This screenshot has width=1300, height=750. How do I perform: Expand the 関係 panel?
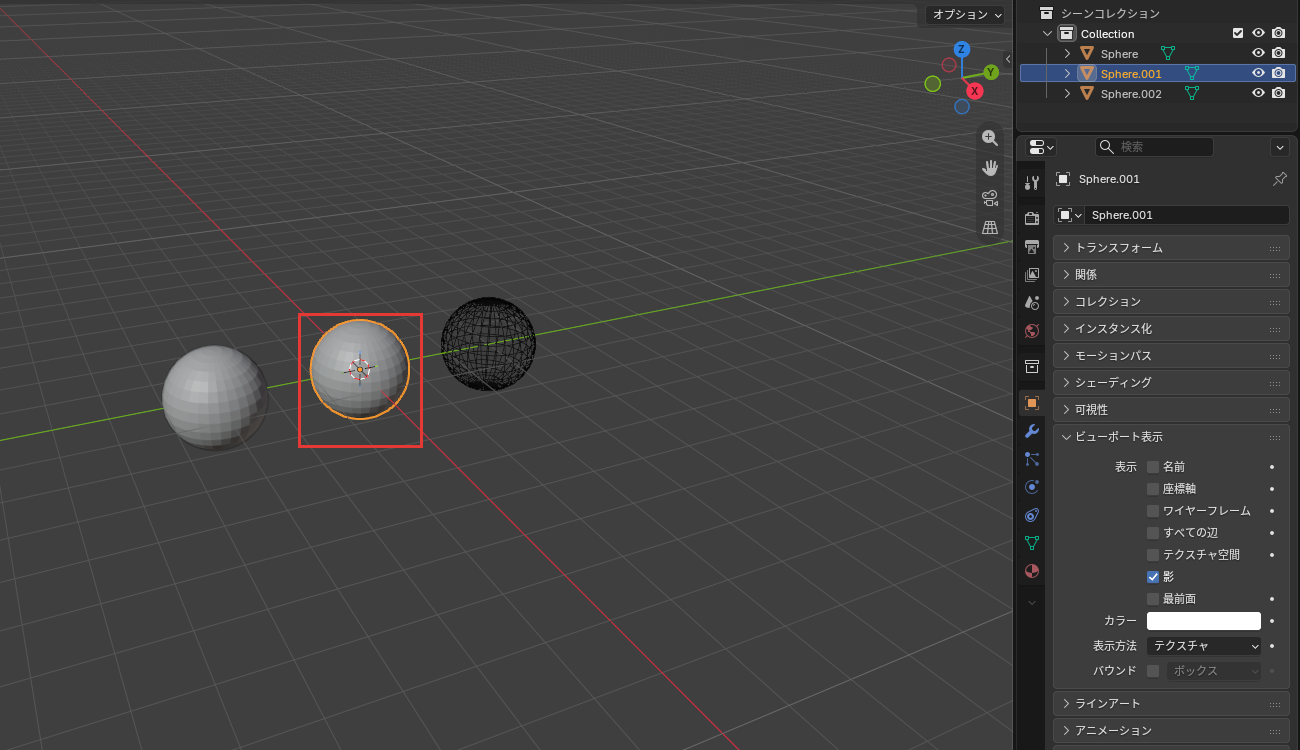coord(1171,274)
